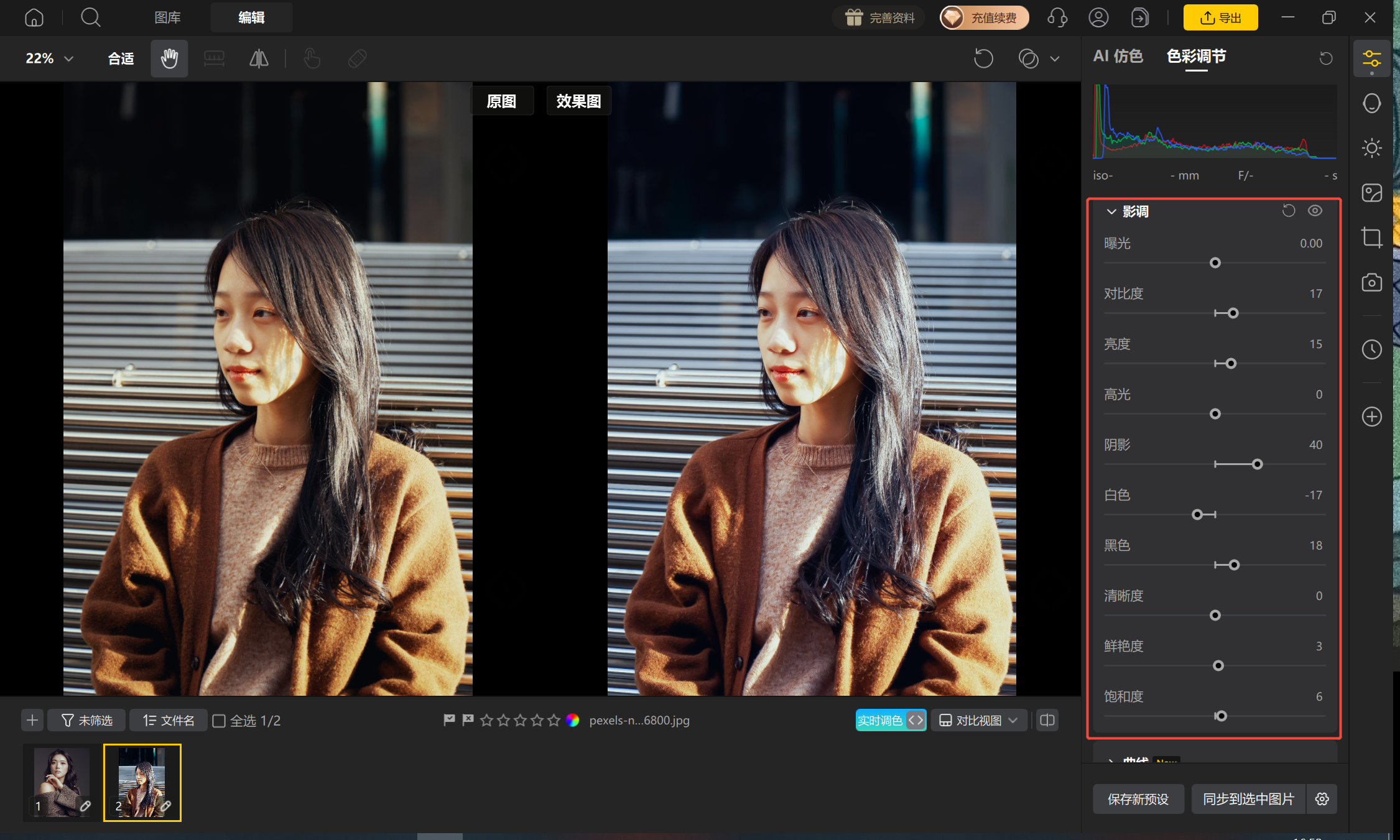Toggle 实时调色 live color switch
The image size is (1400, 840).
(x=891, y=720)
